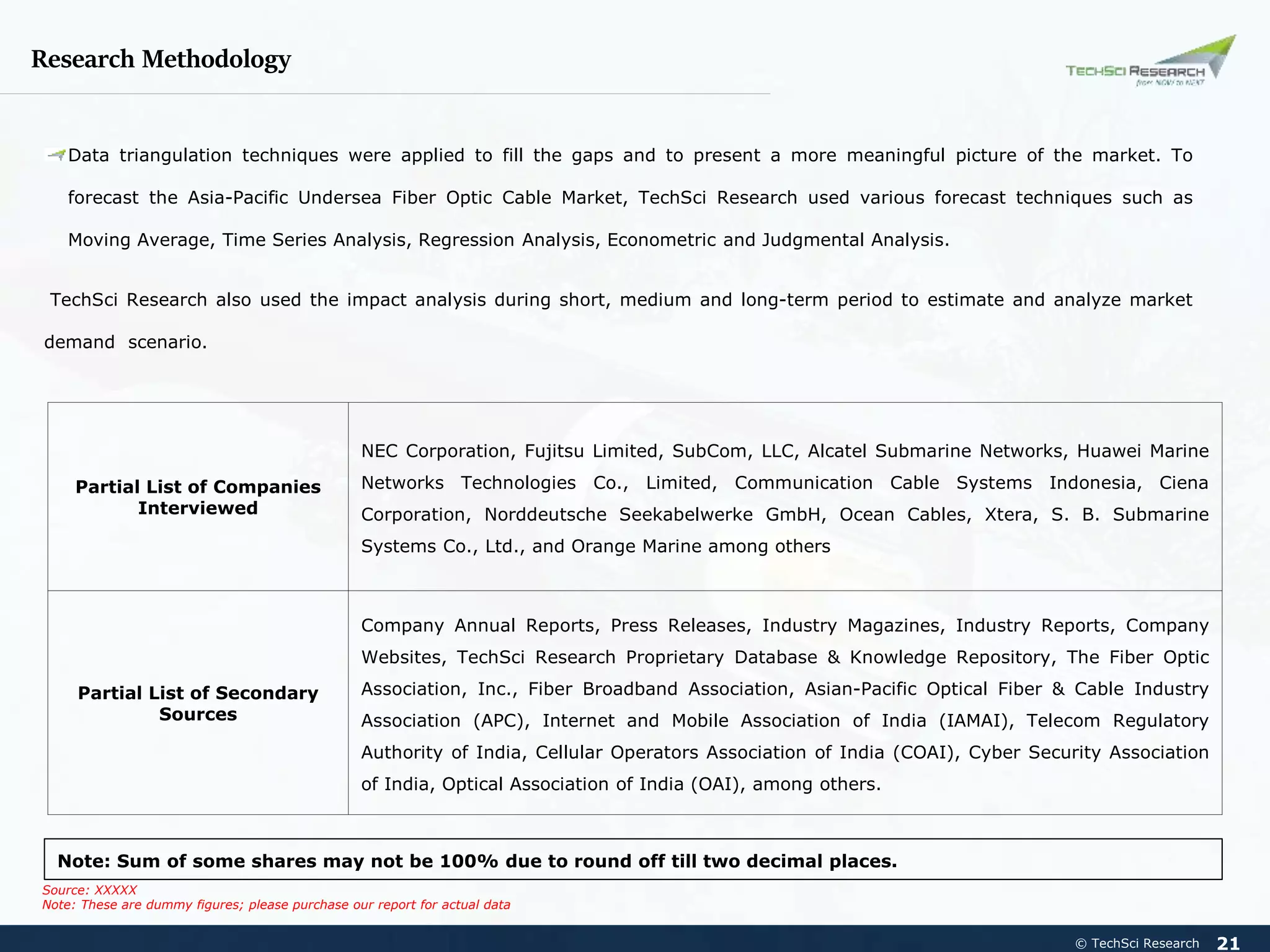Image resolution: width=1270 pixels, height=952 pixels.
Task: Click the cell starting 'Company Annual Reports'
Action: pyautogui.click(x=785, y=703)
